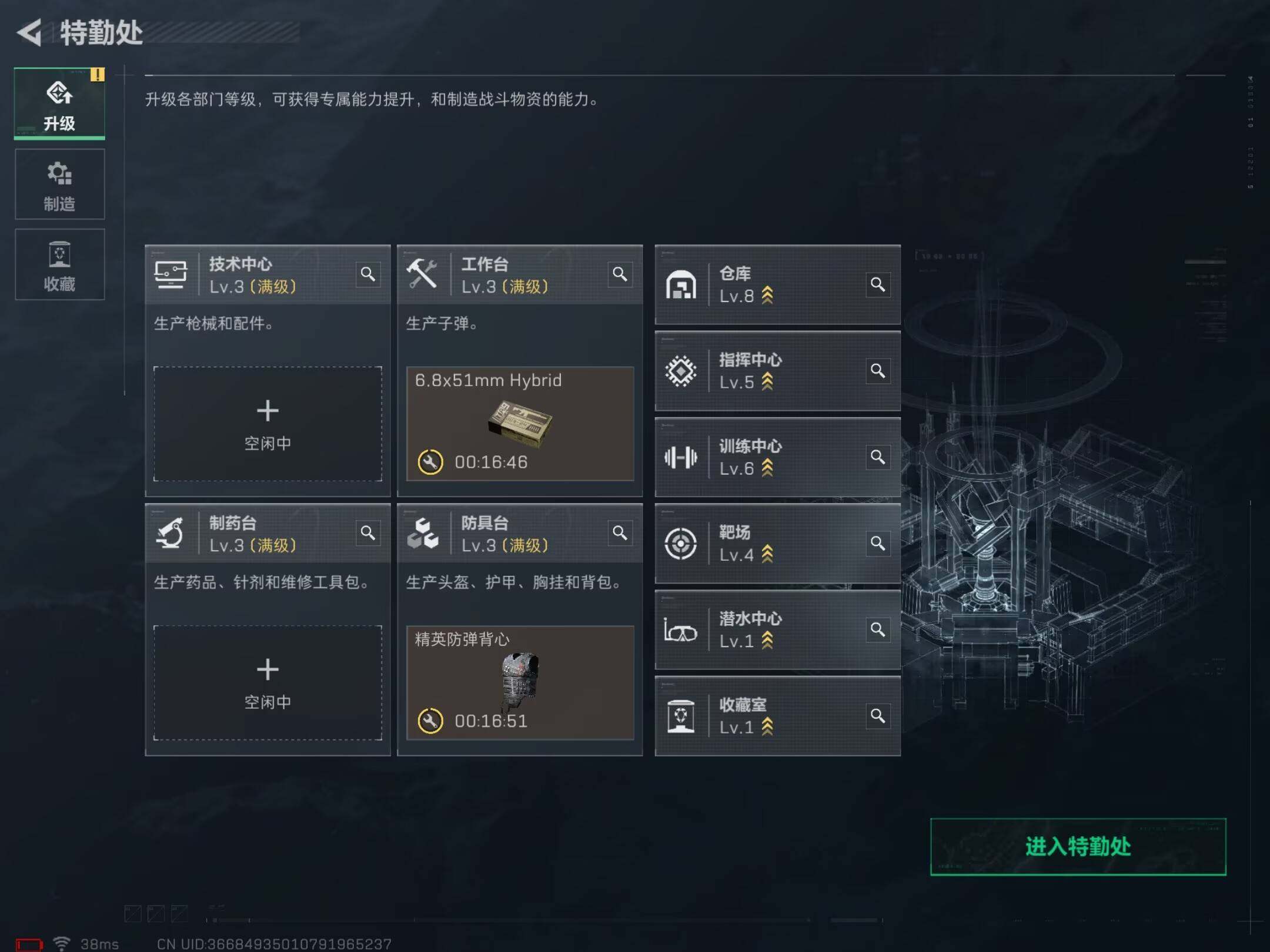Open the 潜水中心 magnifier icon

[x=878, y=629]
